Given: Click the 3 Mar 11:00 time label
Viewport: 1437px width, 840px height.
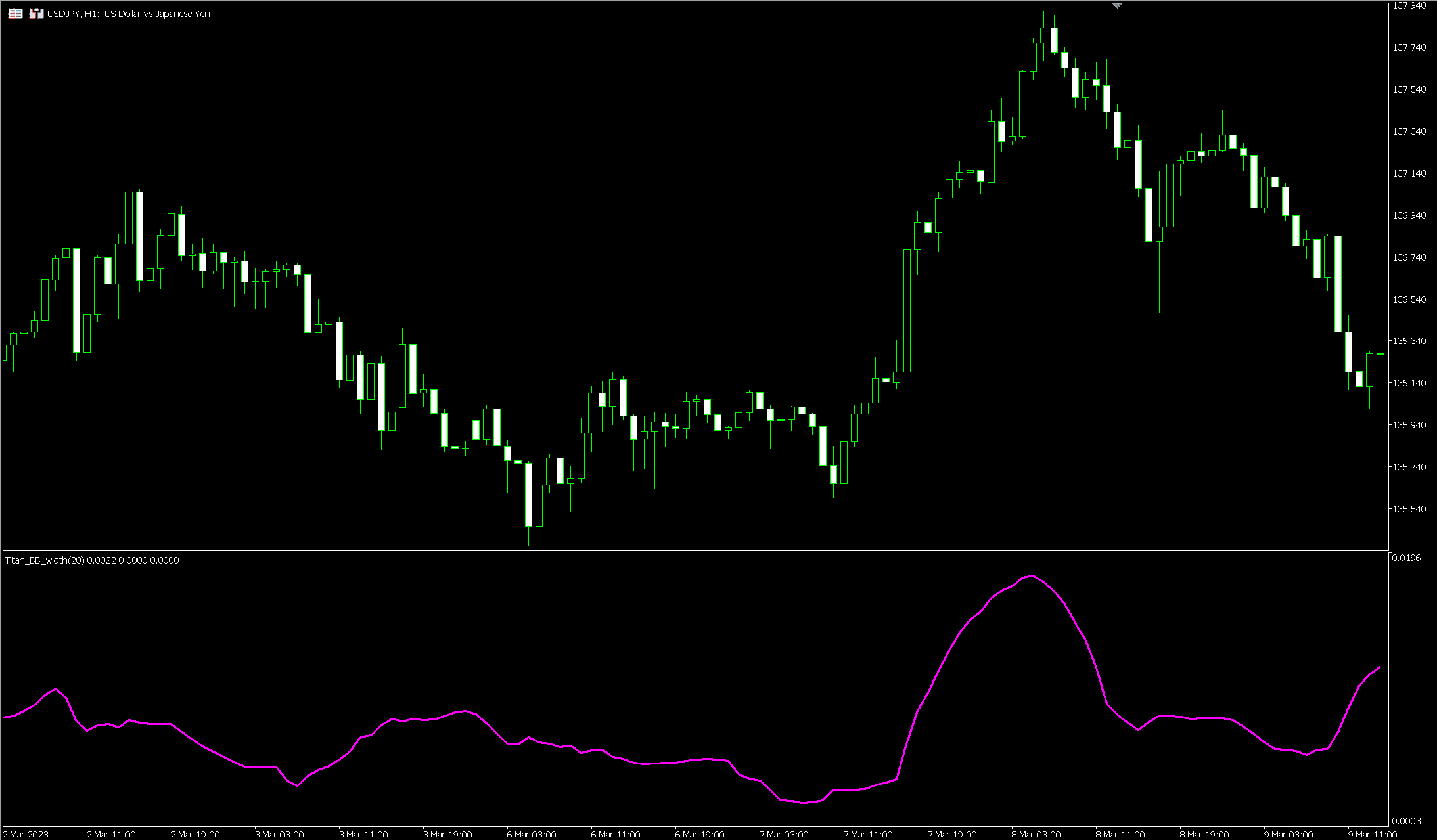Looking at the screenshot, I should tap(363, 834).
